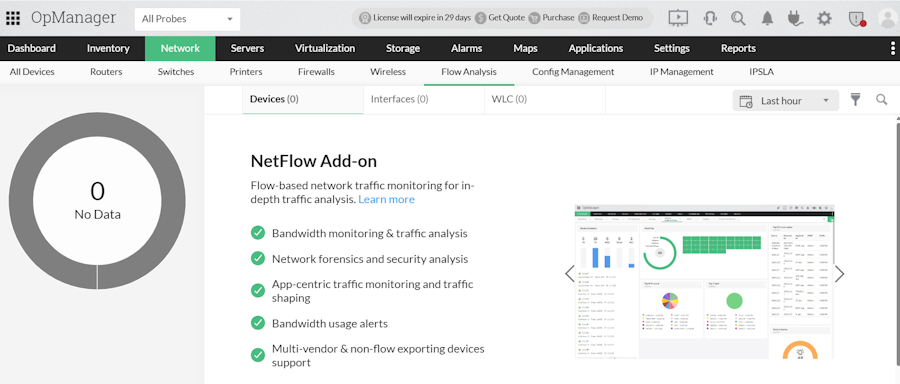Open the Reports menu
The height and width of the screenshot is (384, 900).
point(738,48)
